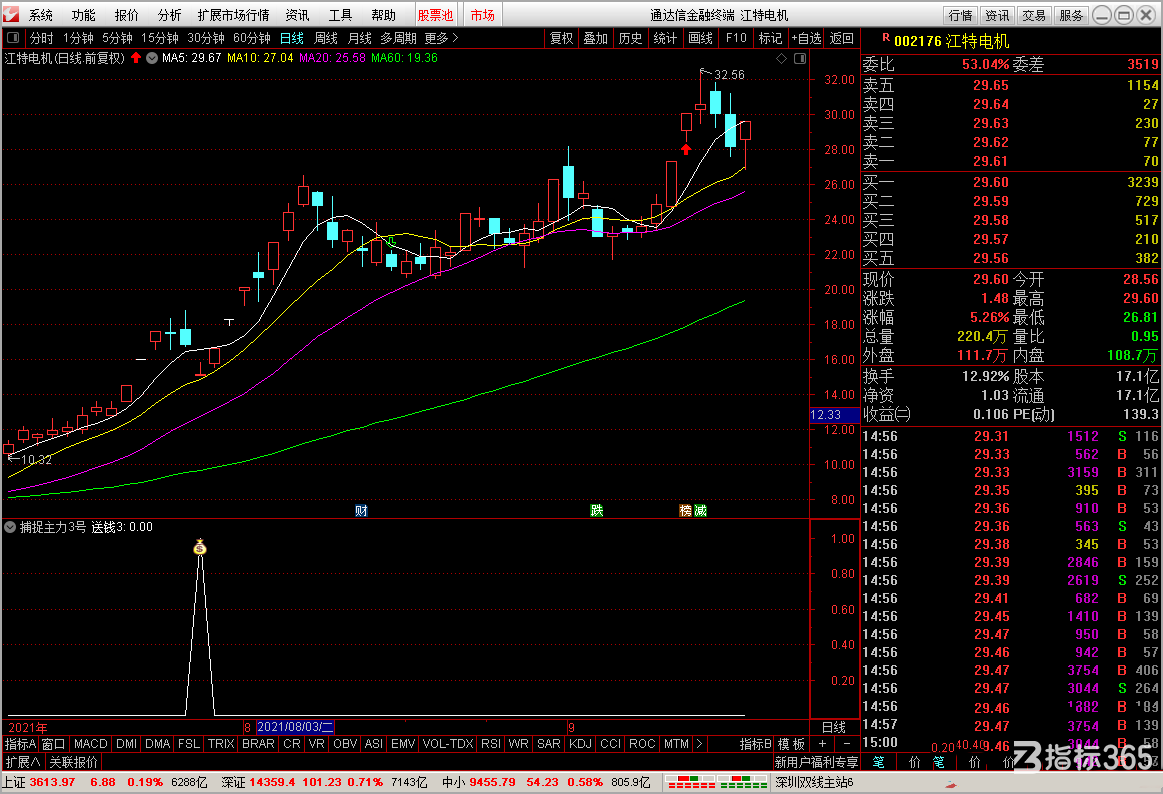Click the 行情 button at the top right
1163x794 pixels.
961,16
